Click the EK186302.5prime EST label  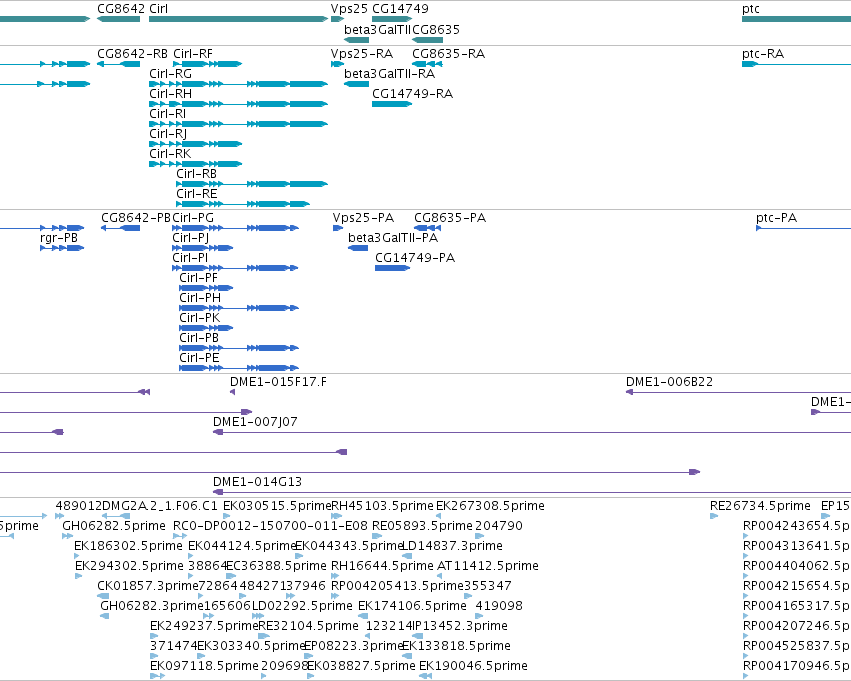pyautogui.click(x=129, y=546)
